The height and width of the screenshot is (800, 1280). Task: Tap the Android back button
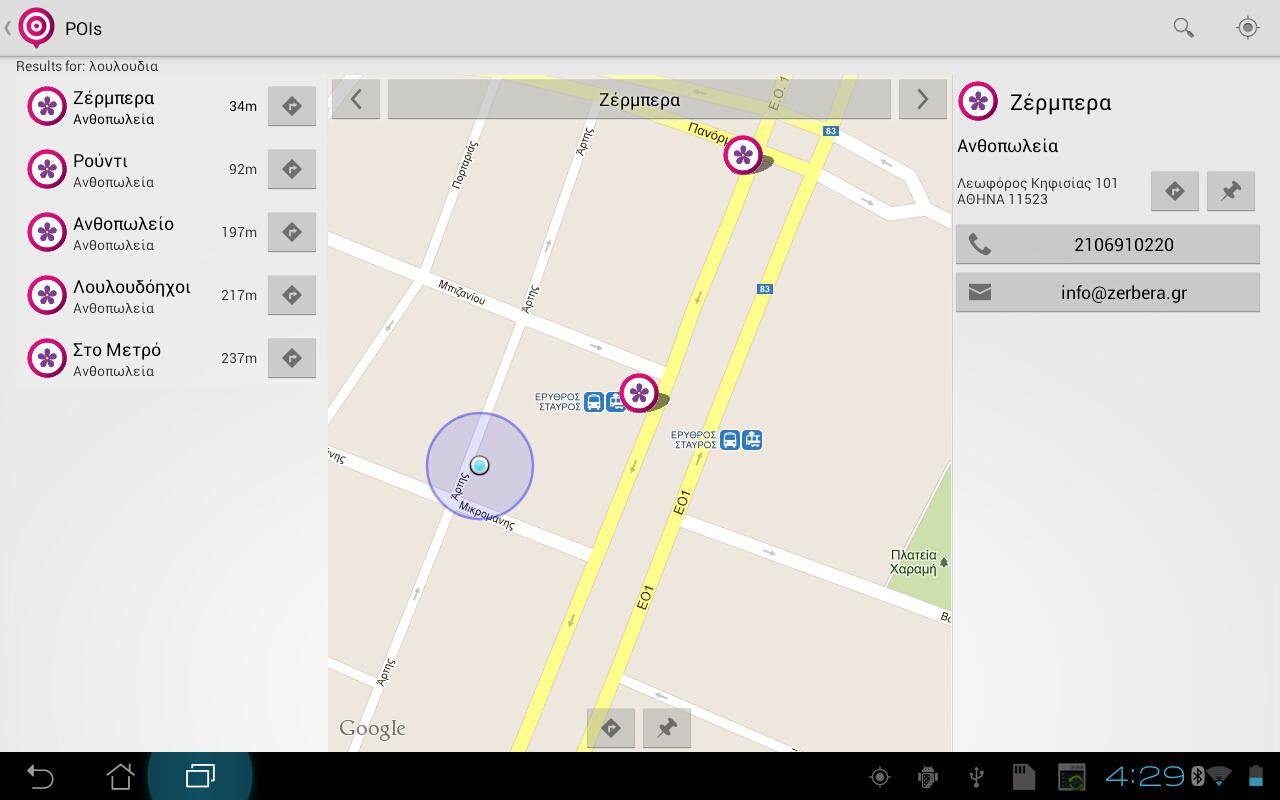tap(40, 776)
